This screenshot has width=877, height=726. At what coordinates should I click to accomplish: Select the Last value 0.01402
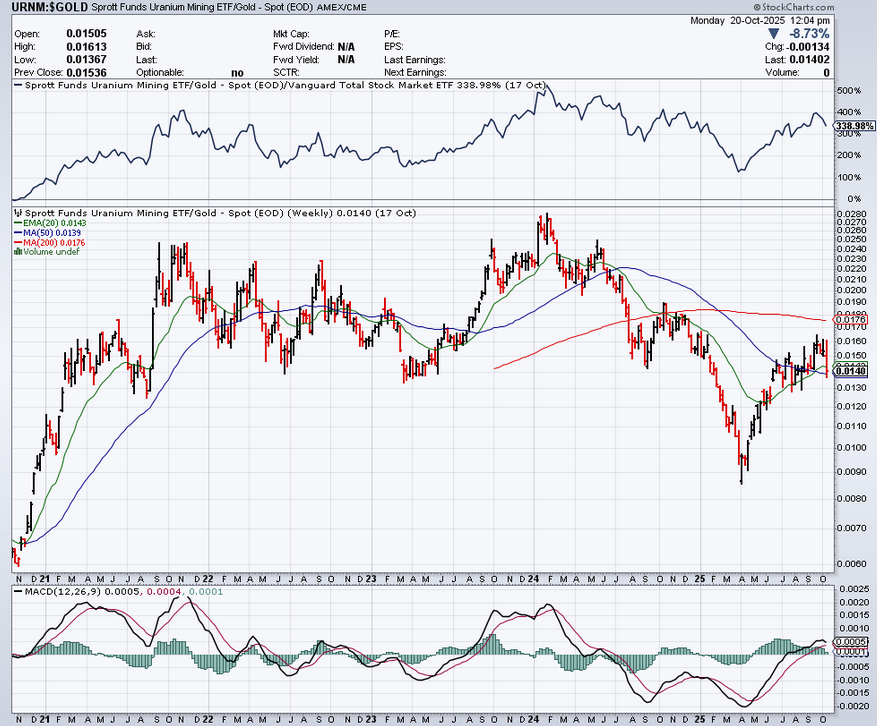[809, 60]
